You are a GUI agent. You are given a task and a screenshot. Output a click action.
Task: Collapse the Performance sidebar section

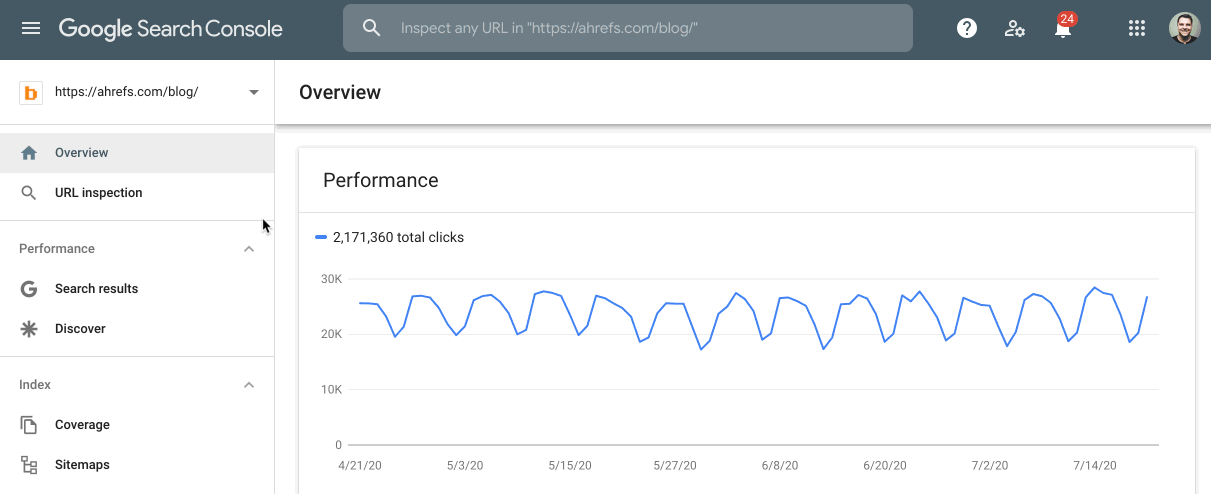pyautogui.click(x=249, y=249)
